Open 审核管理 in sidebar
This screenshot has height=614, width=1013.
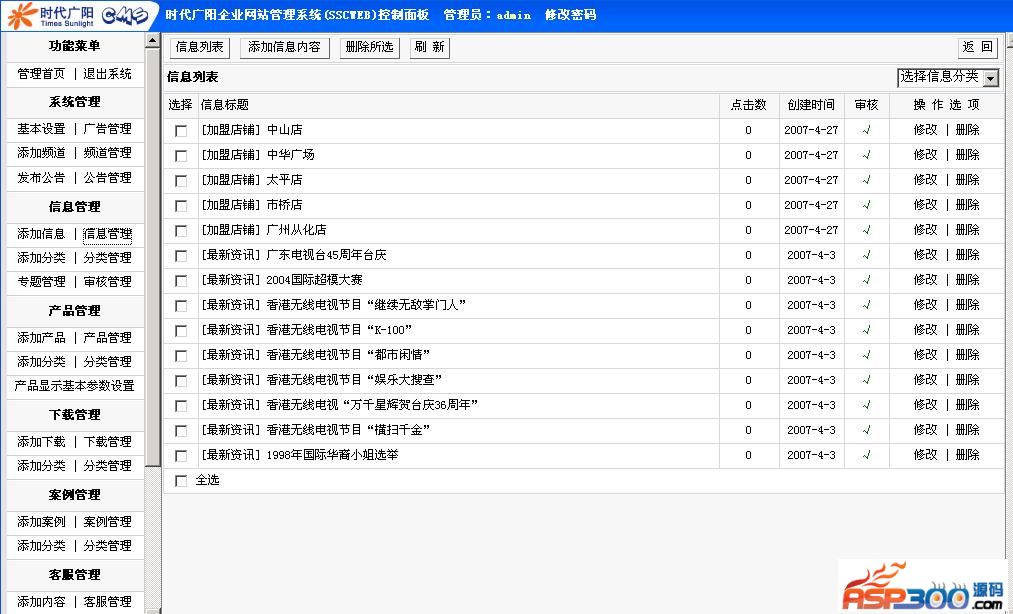pos(107,281)
